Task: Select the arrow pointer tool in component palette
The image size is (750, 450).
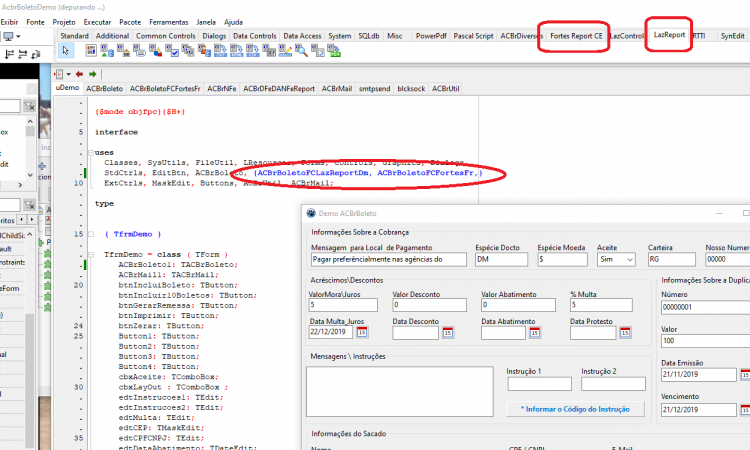Action: coord(66,50)
